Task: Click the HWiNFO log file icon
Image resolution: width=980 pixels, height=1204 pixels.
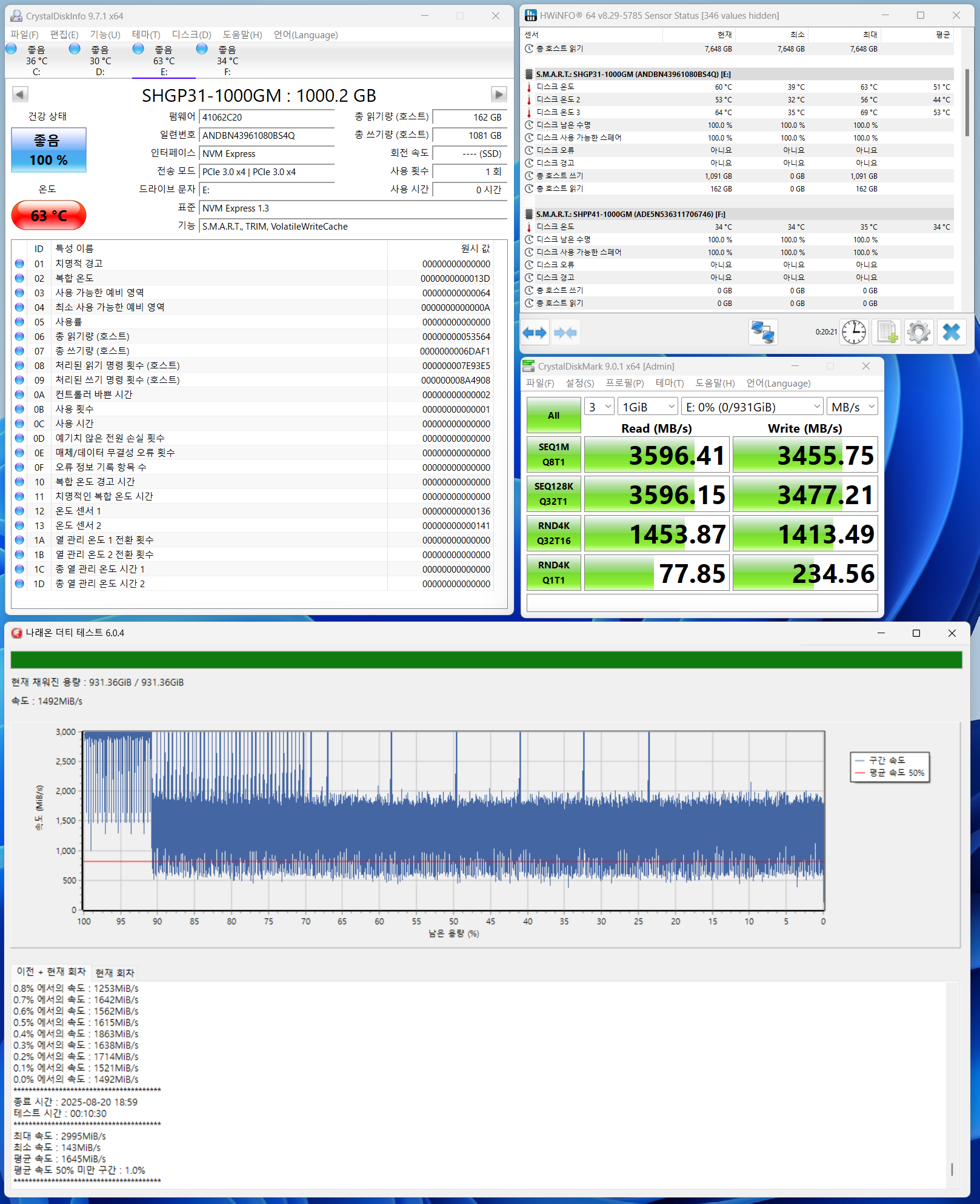Action: (887, 333)
